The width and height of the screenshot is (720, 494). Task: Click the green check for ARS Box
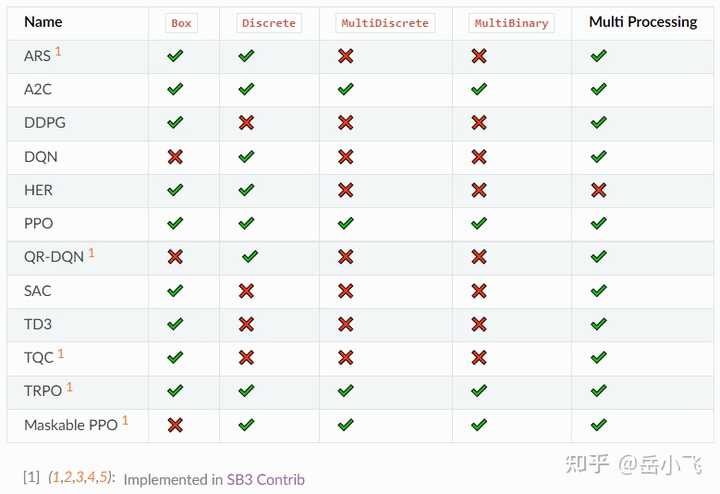pyautogui.click(x=175, y=56)
